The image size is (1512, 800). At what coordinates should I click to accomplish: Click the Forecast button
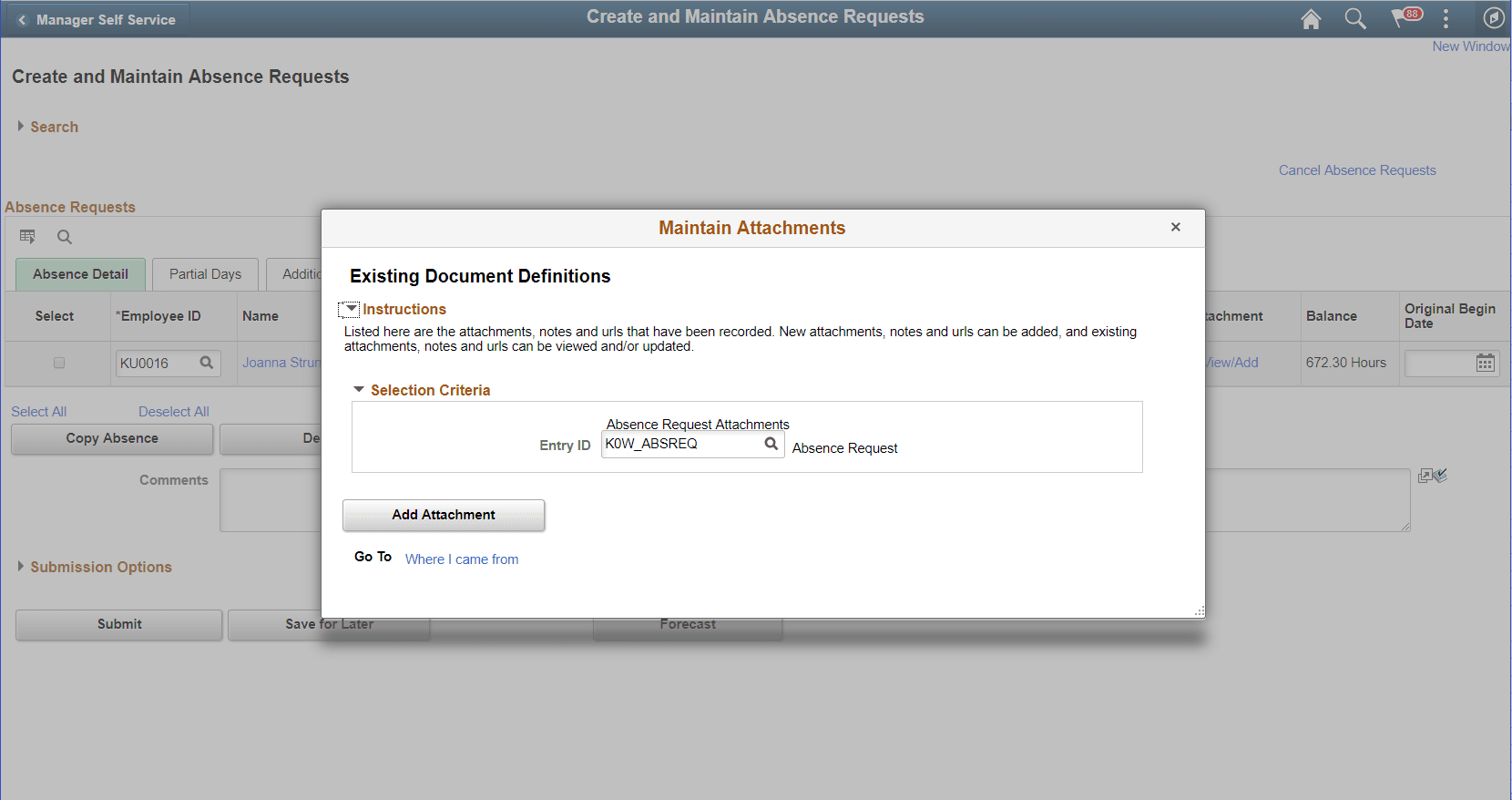click(x=688, y=629)
